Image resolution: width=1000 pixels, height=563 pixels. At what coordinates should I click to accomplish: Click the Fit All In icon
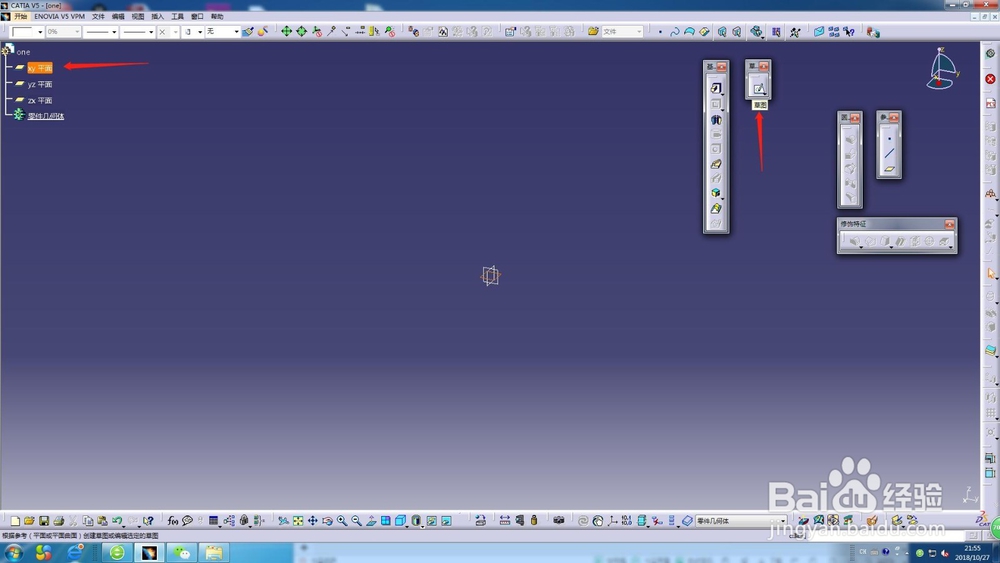[x=298, y=521]
